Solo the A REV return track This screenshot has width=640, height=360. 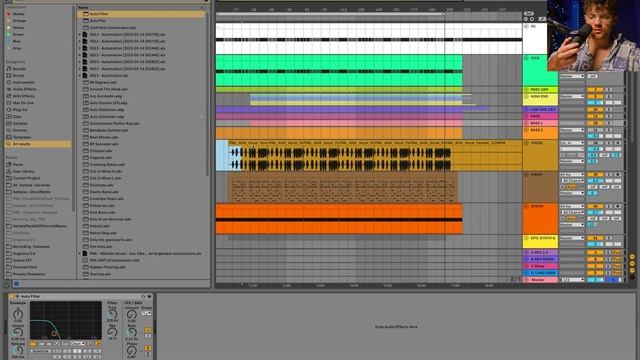[x=609, y=252]
